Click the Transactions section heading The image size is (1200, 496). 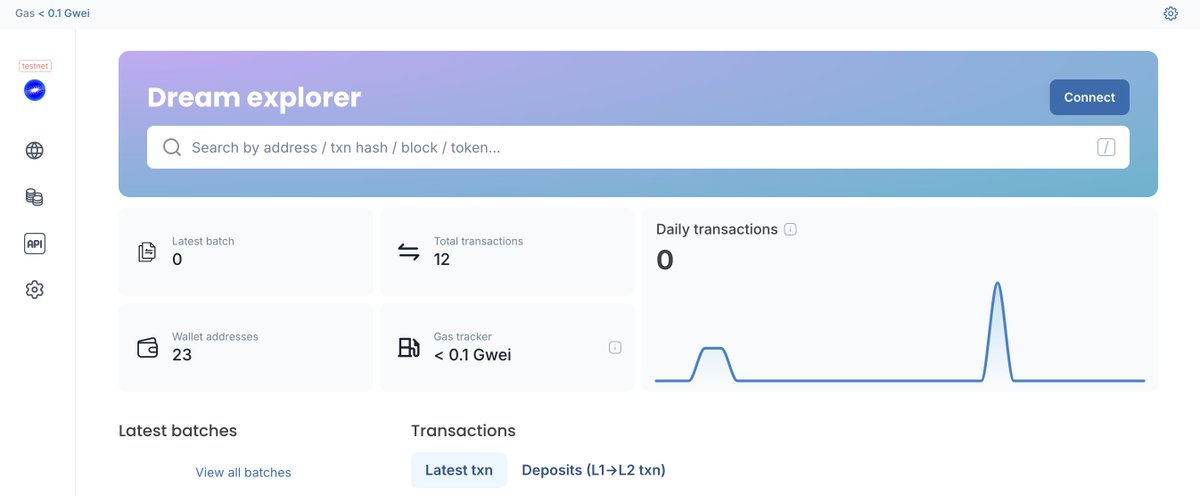click(463, 431)
